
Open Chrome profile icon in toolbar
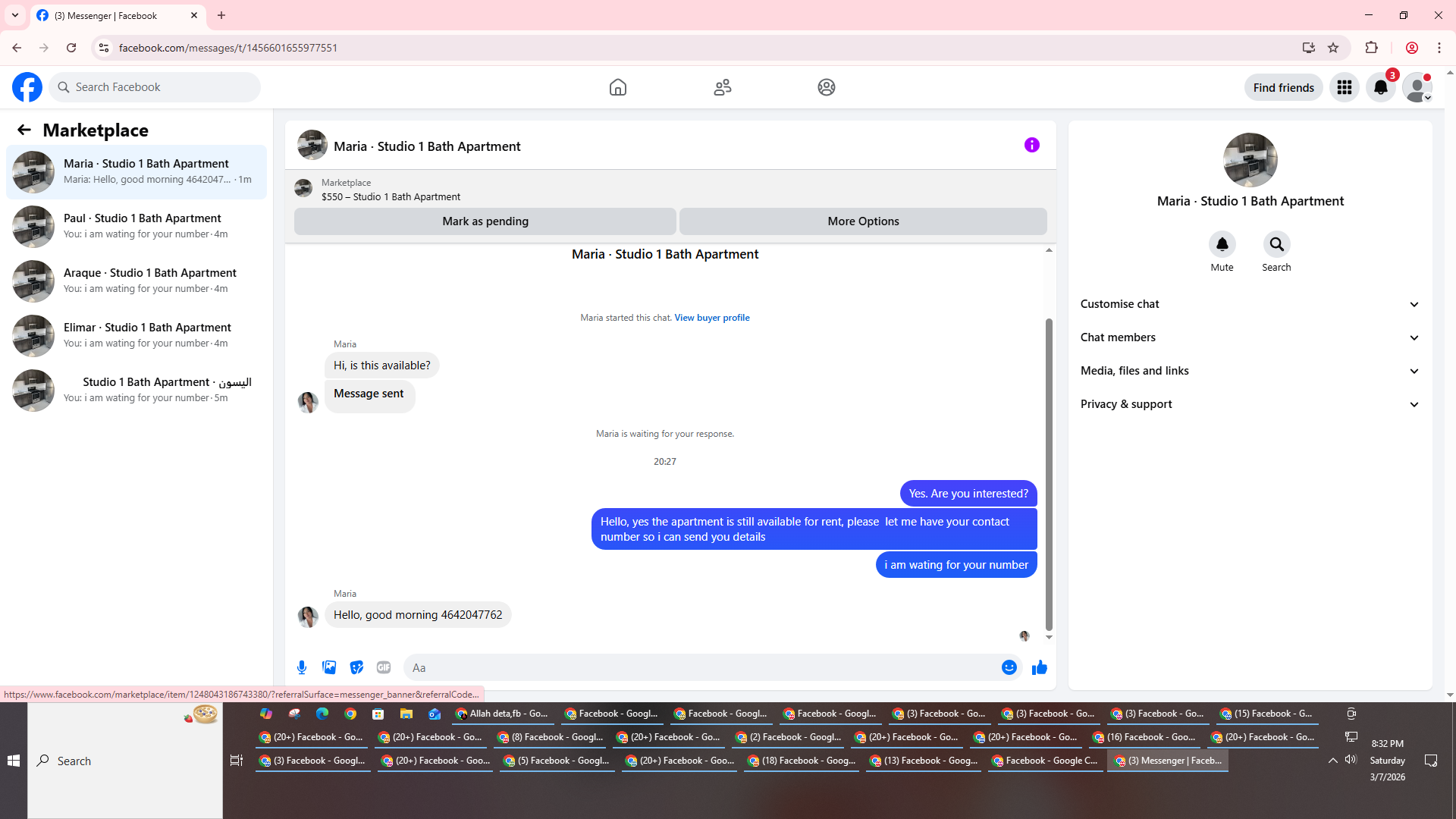click(x=1412, y=48)
